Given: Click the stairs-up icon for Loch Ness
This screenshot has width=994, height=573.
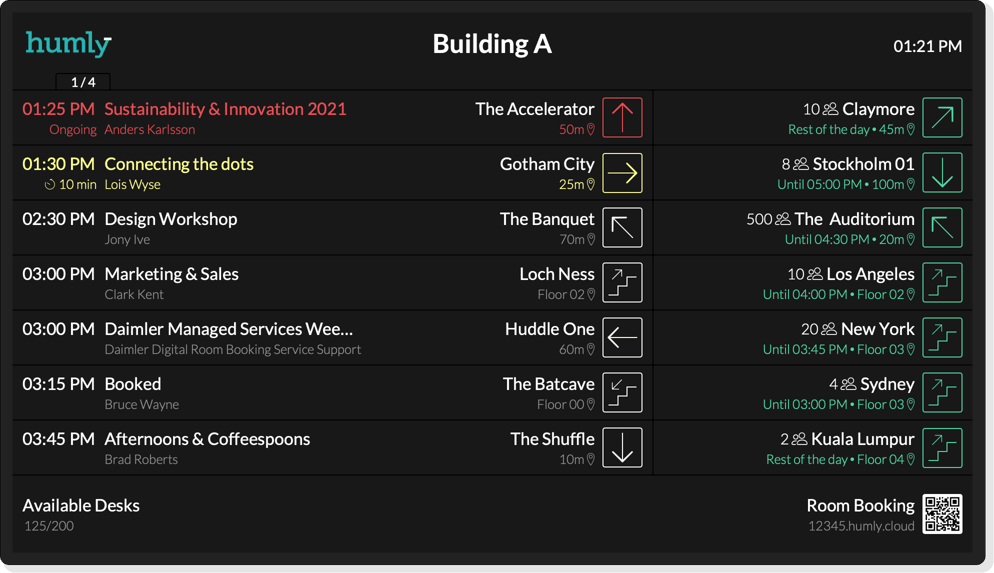Looking at the screenshot, I should tap(622, 283).
